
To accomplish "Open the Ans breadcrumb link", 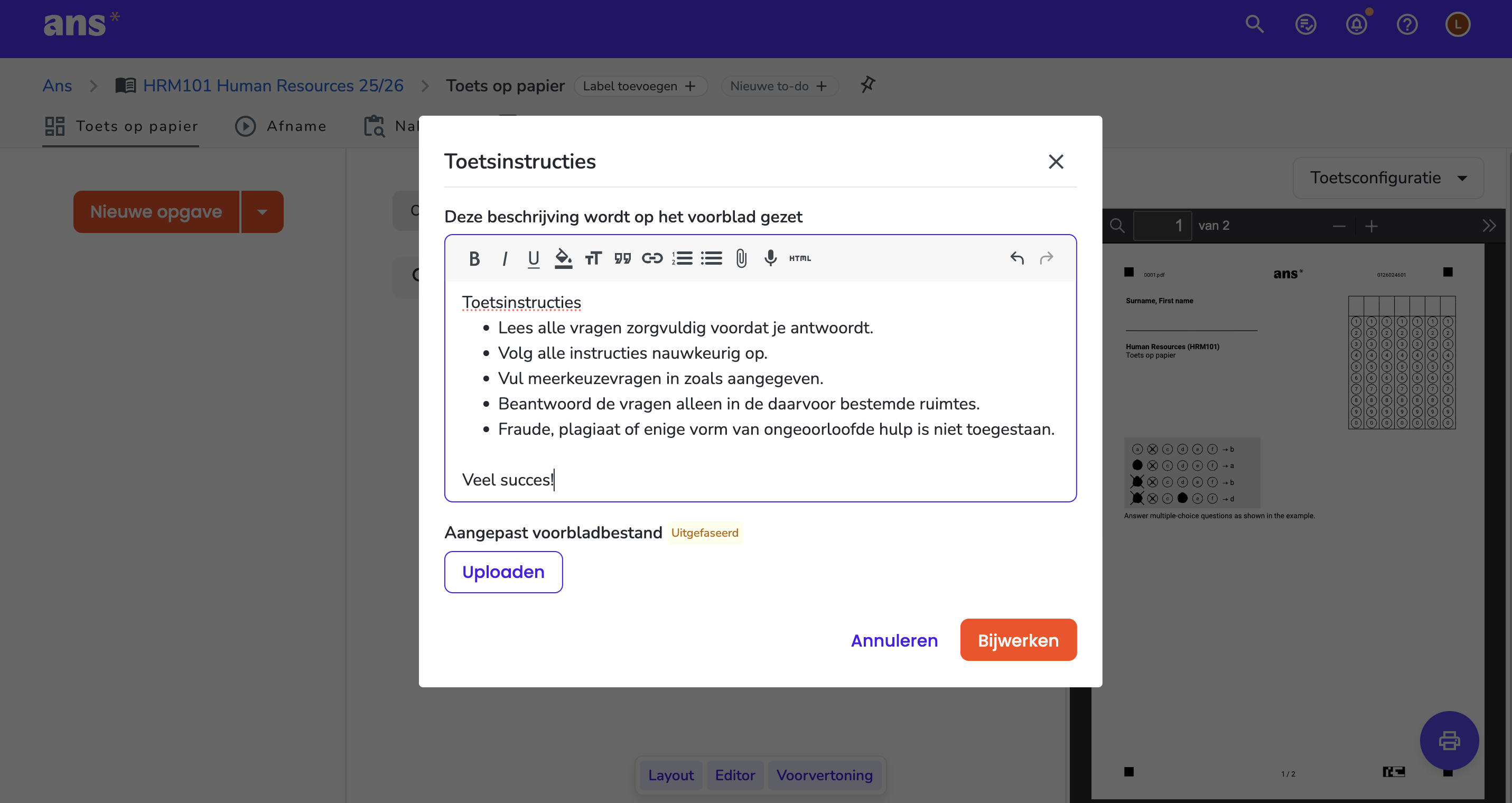I will coord(58,86).
